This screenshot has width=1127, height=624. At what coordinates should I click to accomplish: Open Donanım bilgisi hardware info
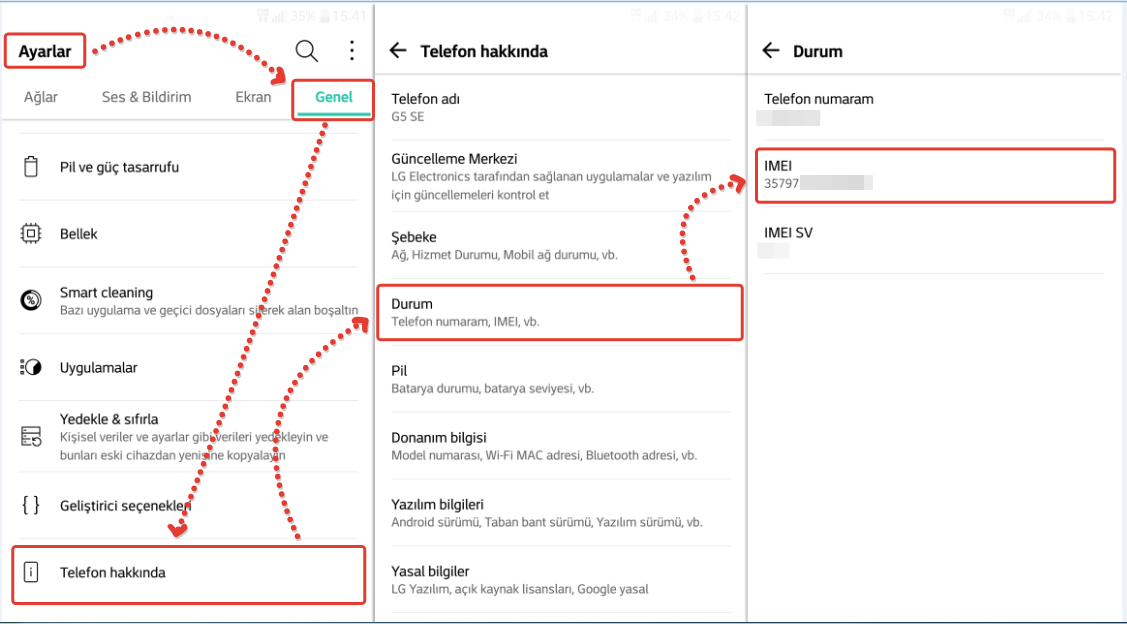pyautogui.click(x=560, y=446)
